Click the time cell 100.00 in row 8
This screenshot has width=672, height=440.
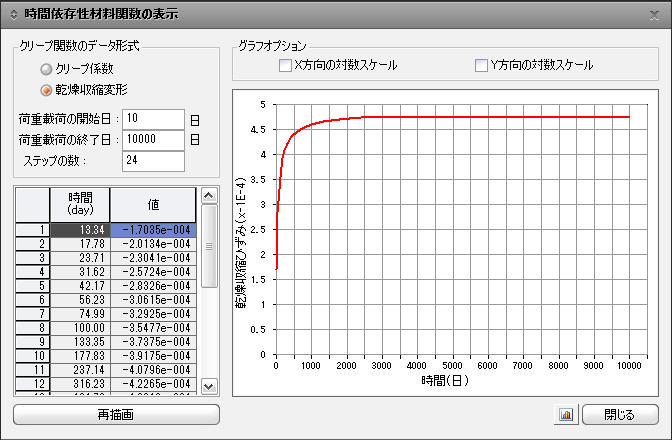(x=80, y=327)
